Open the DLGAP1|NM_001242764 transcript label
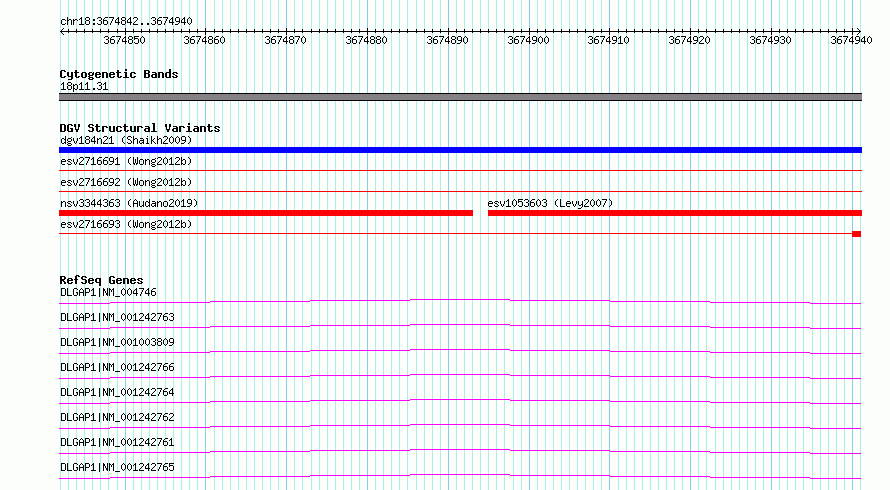890x490 pixels. 117,392
